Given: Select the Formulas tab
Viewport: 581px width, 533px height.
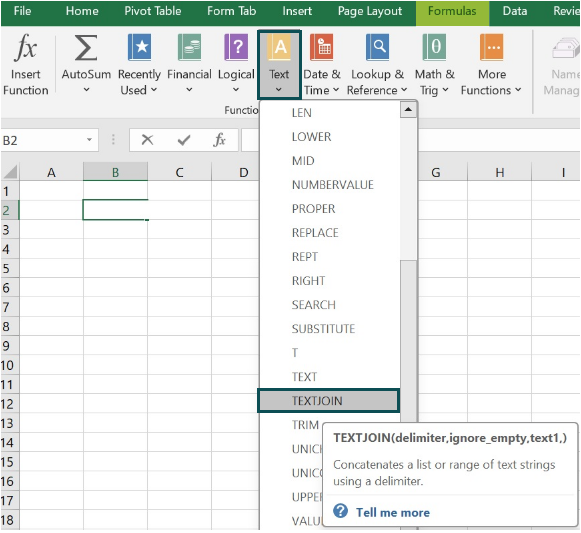Looking at the screenshot, I should point(452,12).
